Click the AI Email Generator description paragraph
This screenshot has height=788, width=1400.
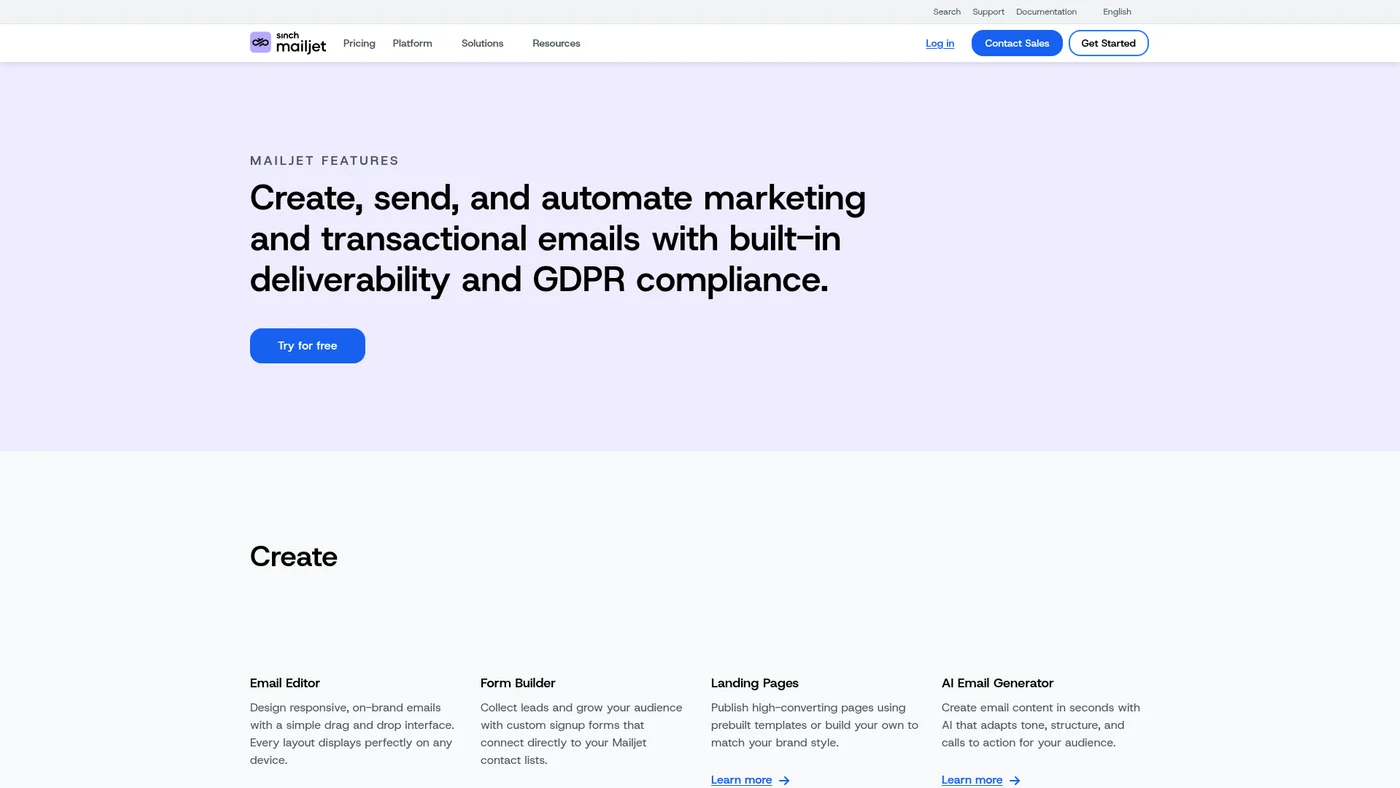tap(1041, 725)
